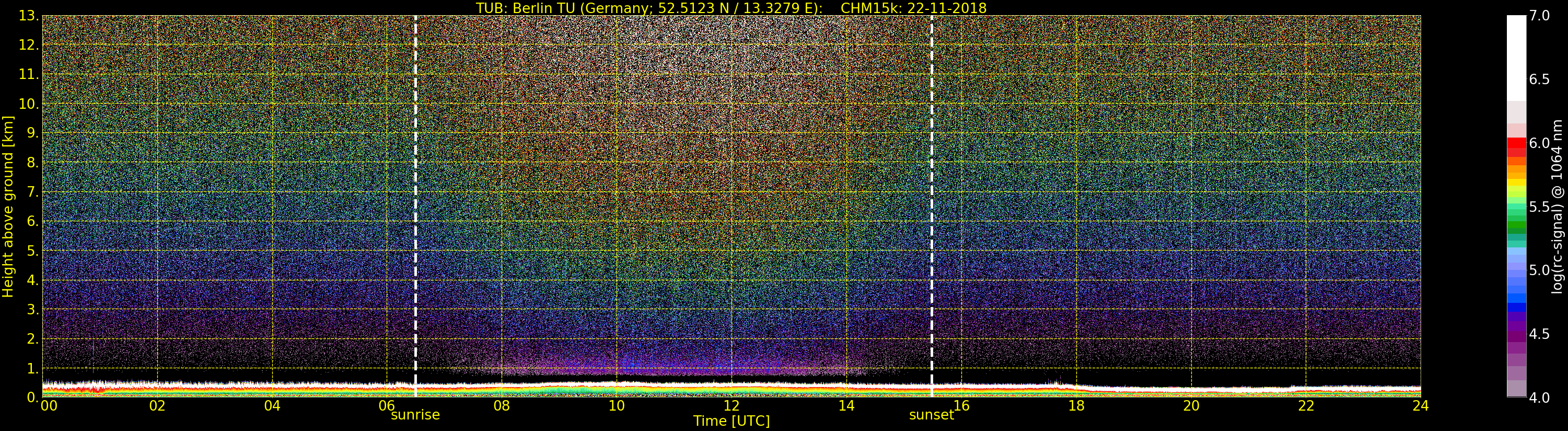The height and width of the screenshot is (431, 1568).
Task: Click the sunrise label below the time axis
Action: (x=415, y=415)
